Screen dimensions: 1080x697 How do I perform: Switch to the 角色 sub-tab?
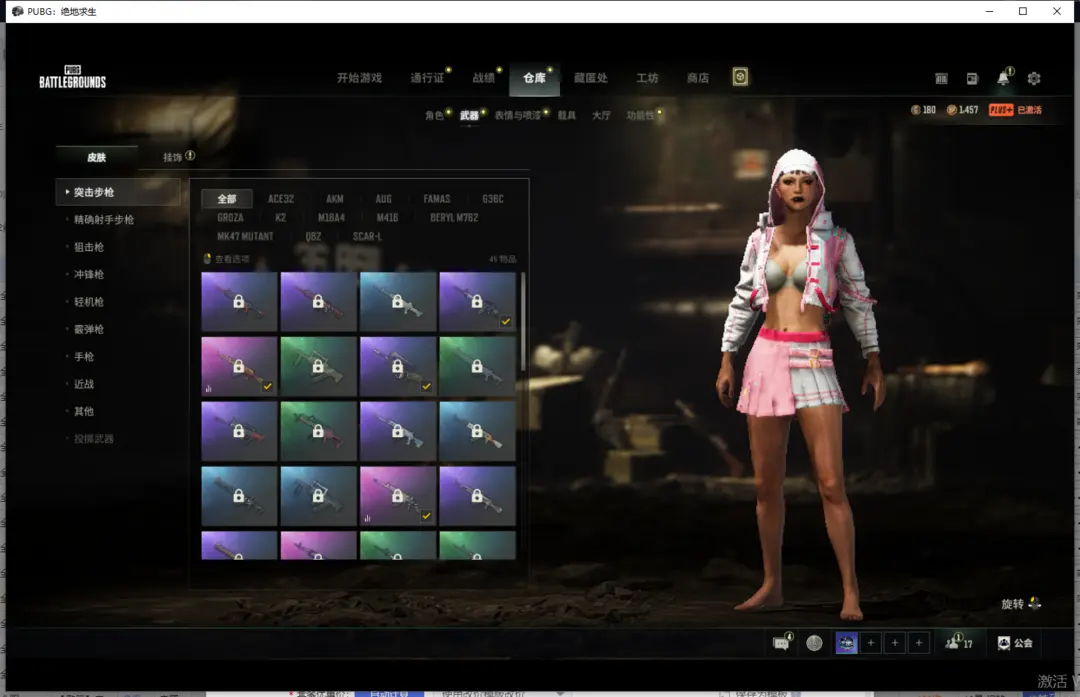(x=434, y=115)
